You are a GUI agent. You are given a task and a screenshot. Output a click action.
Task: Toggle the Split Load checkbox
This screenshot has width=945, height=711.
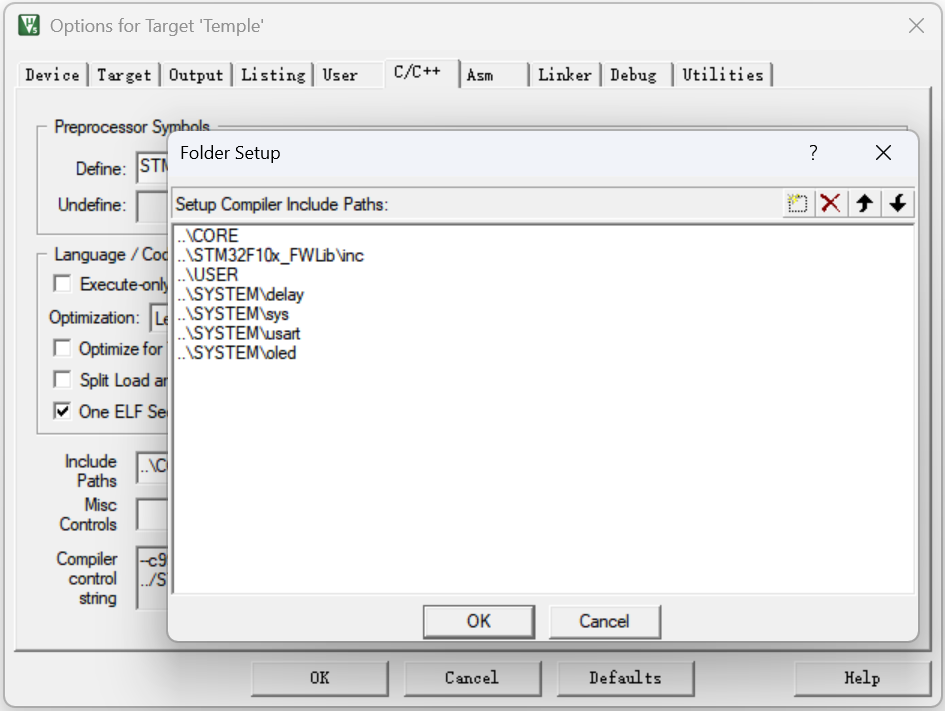click(62, 379)
